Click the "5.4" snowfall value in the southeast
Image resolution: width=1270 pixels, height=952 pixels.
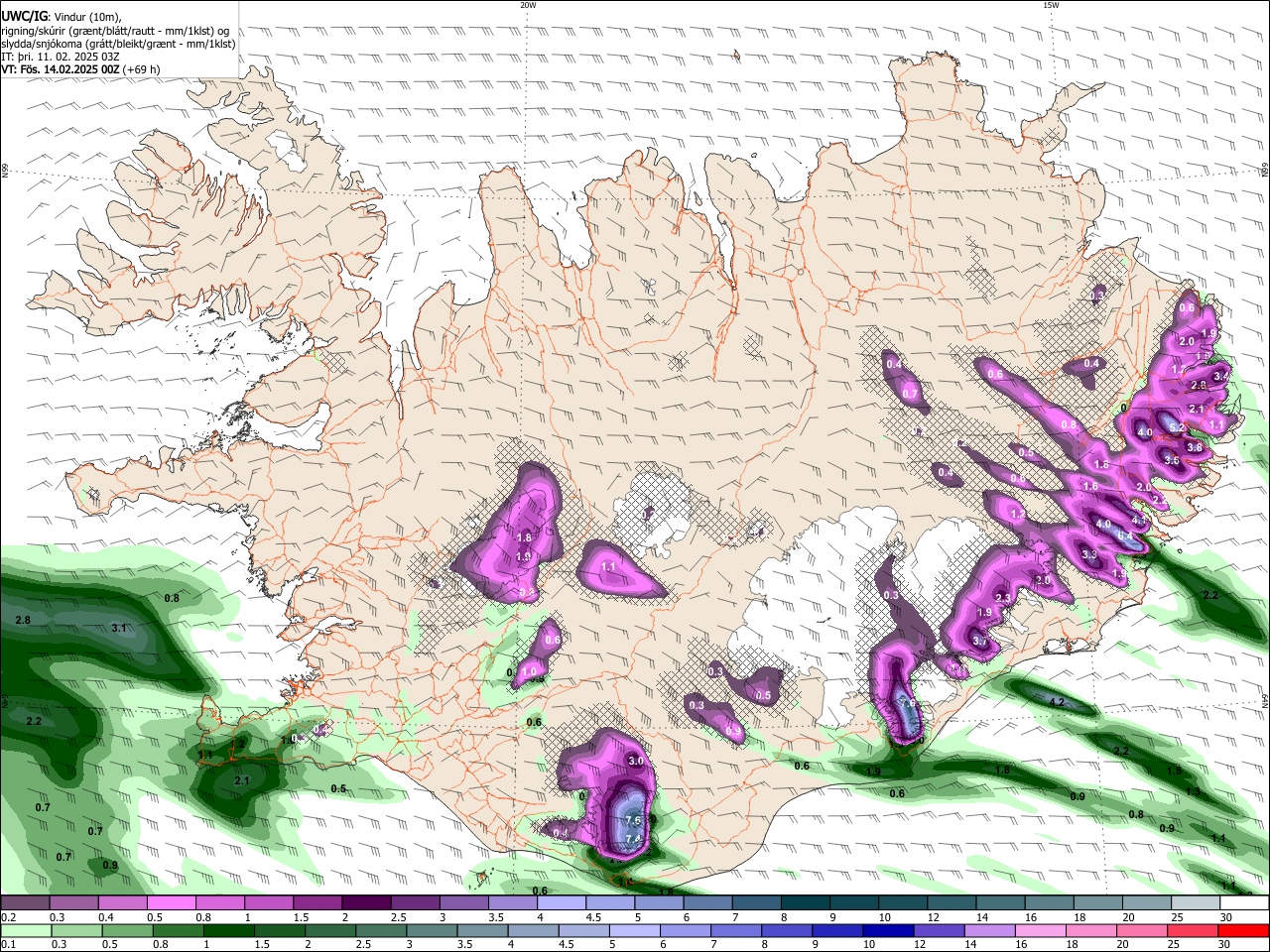(1125, 536)
